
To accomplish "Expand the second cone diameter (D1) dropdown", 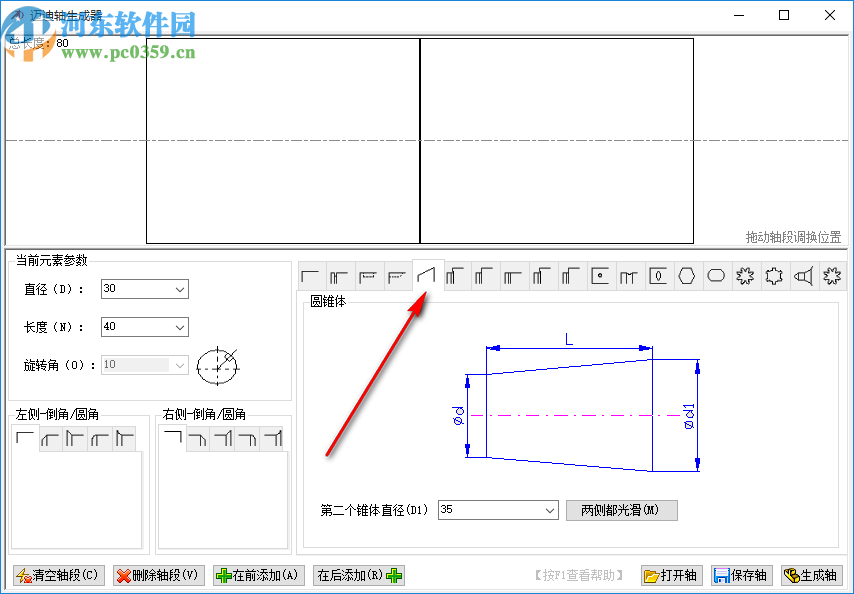I will [x=549, y=510].
